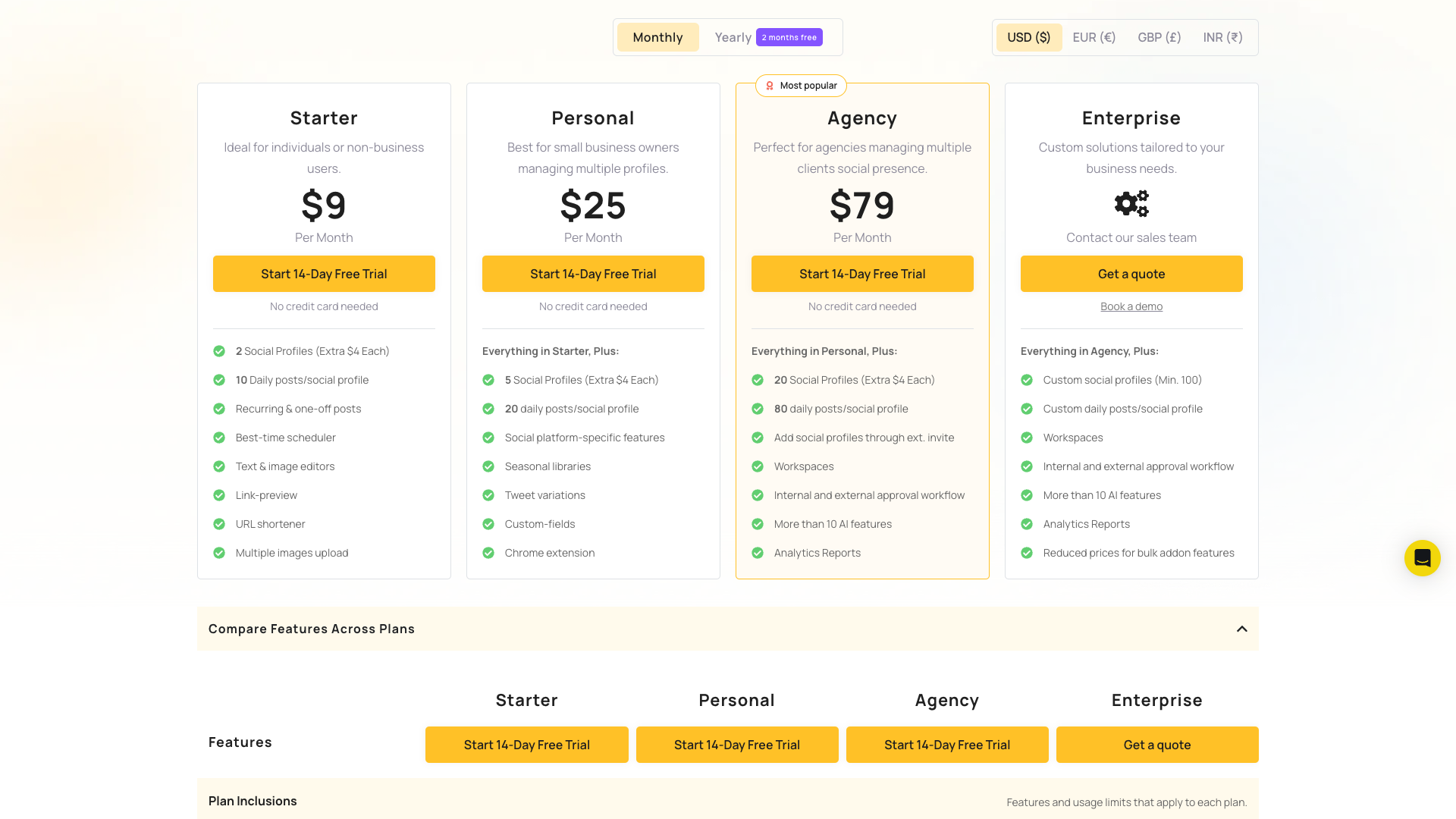
Task: Click the checkmark beside Tweet variations
Action: [488, 495]
